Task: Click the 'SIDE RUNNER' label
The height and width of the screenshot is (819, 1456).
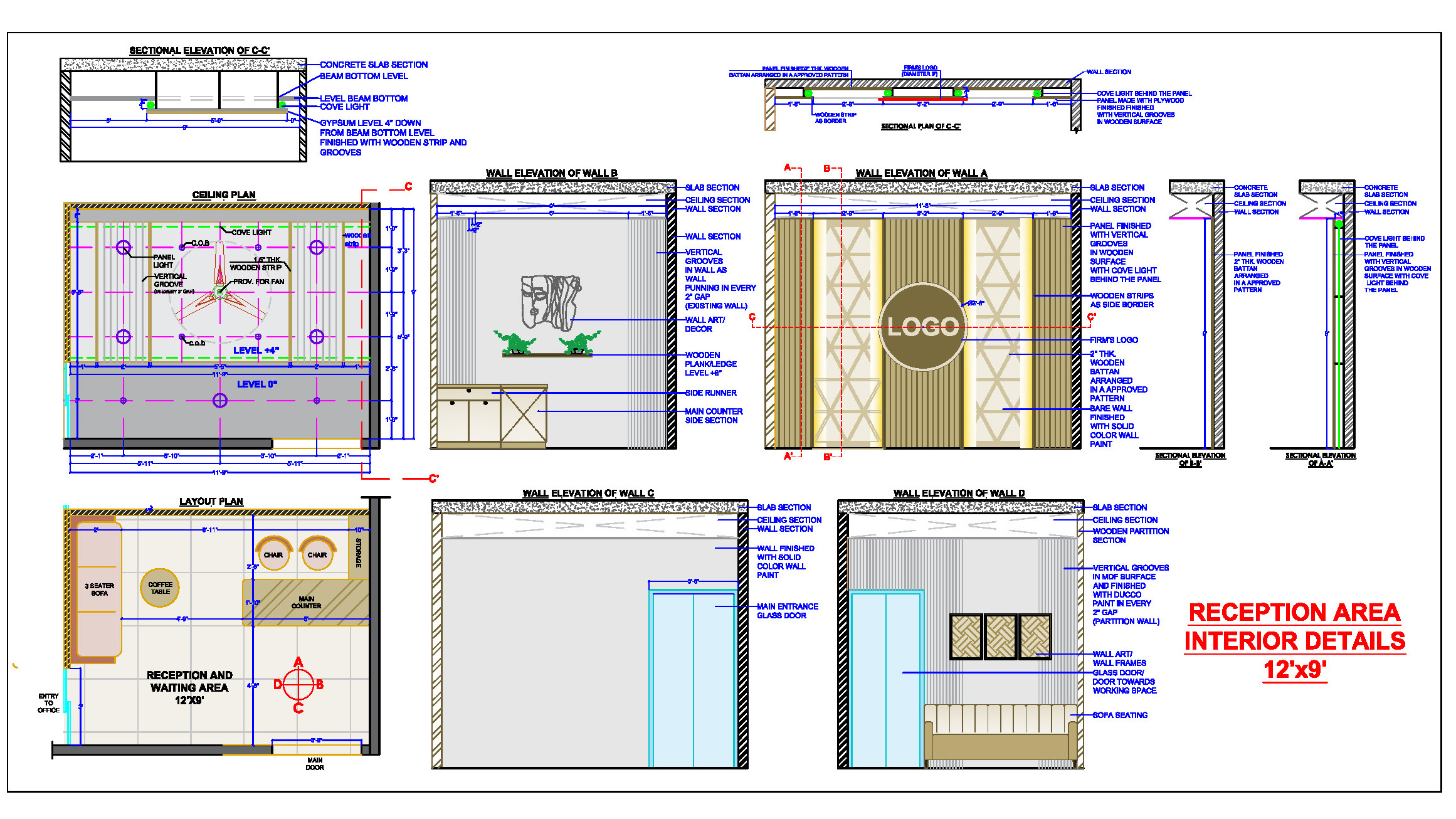Action: tap(710, 393)
